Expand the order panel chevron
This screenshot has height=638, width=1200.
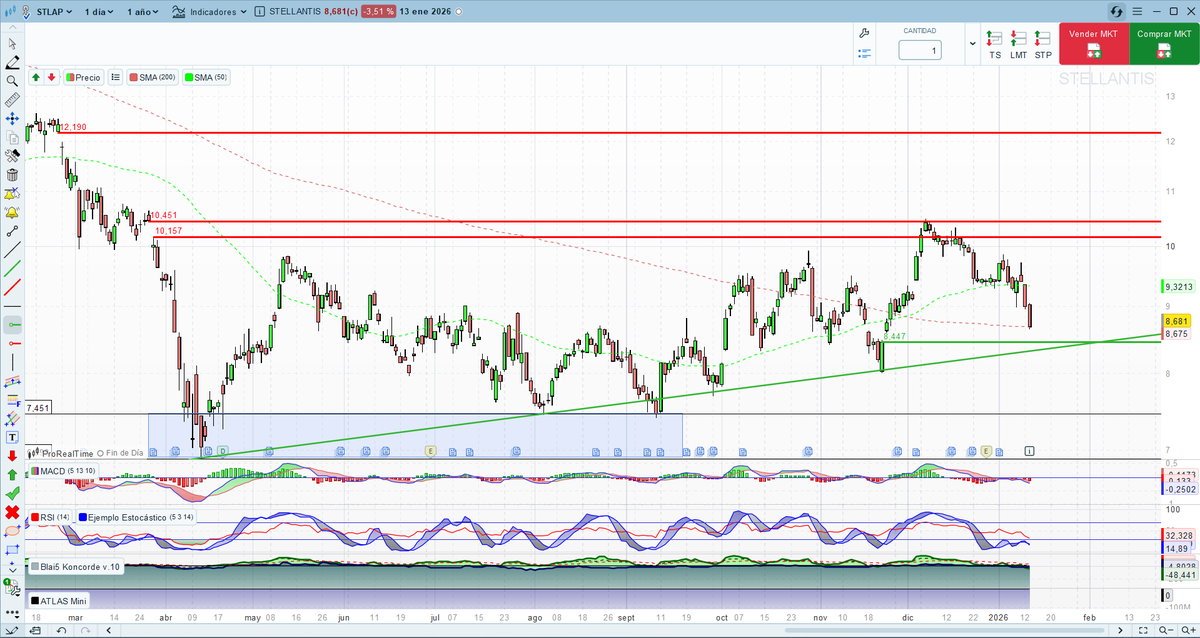tap(973, 44)
